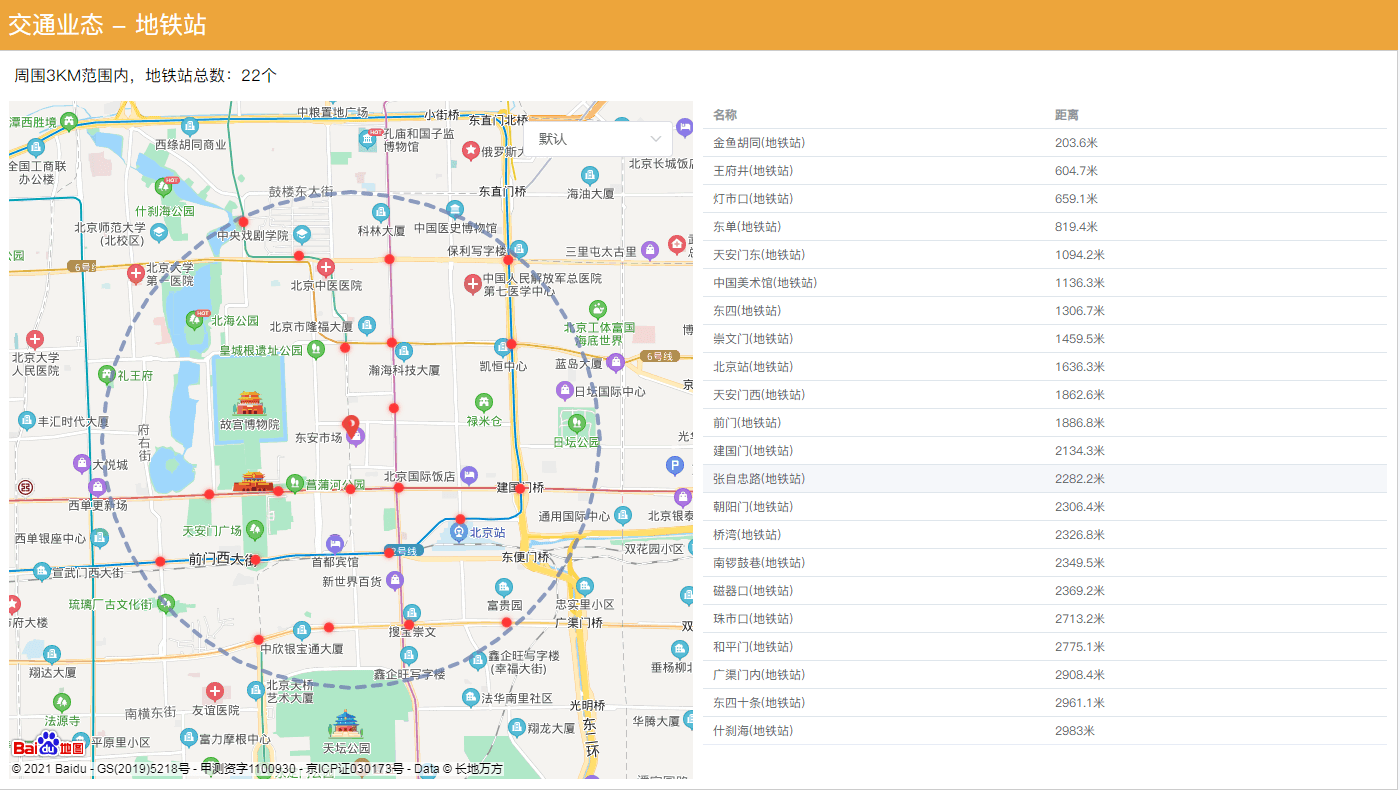
Task: Select the 天安门西(地铁站) row
Action: coord(1045,395)
